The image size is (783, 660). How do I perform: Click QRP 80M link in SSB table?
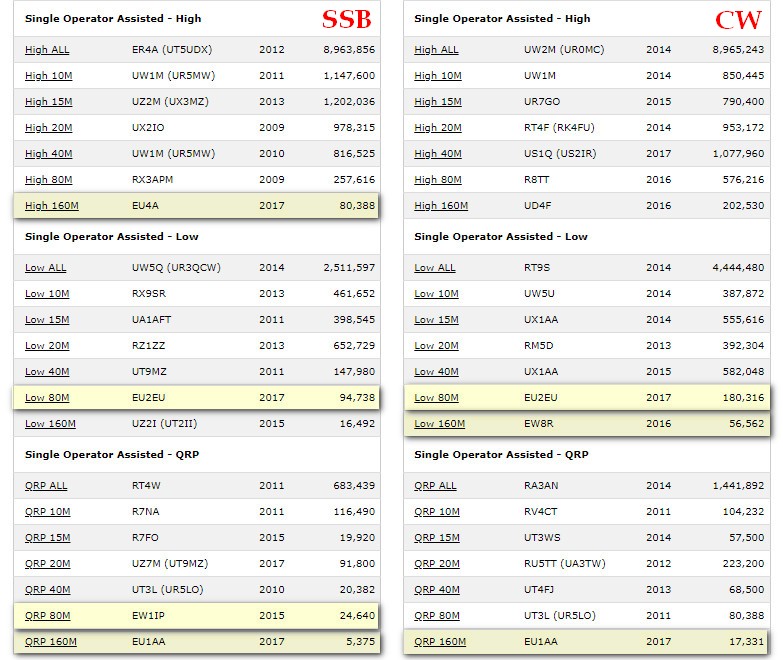tap(48, 616)
